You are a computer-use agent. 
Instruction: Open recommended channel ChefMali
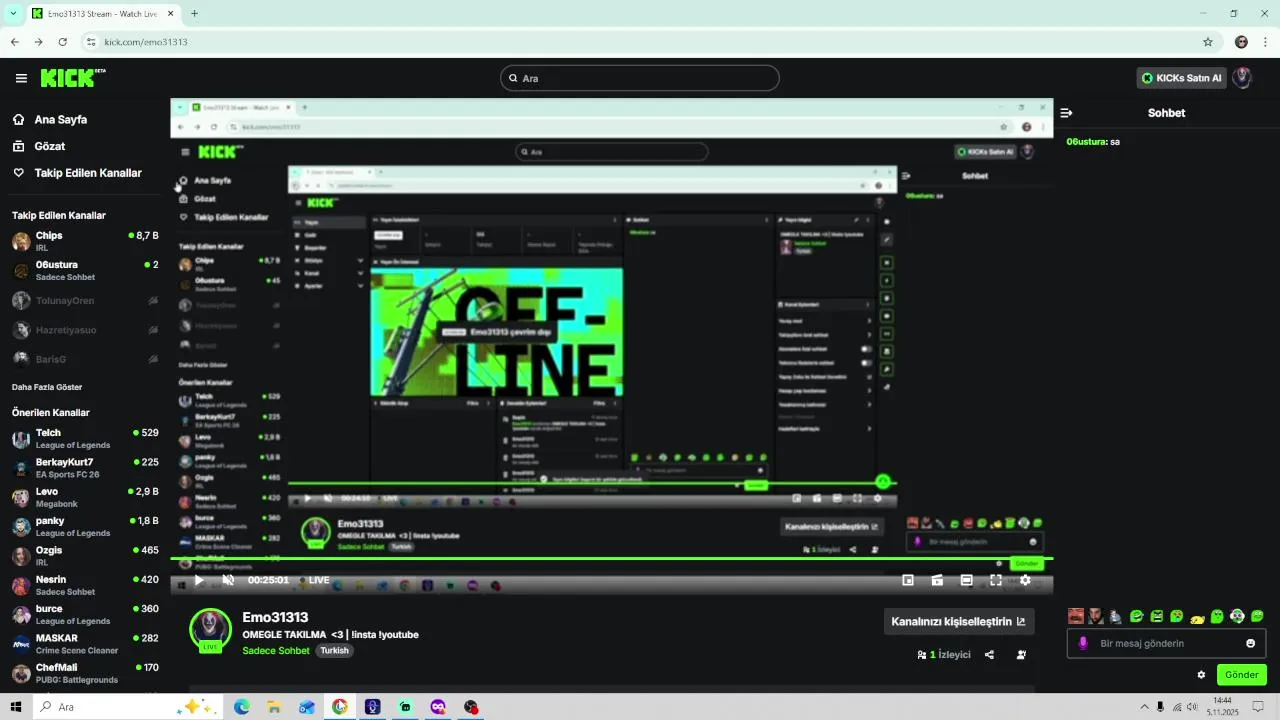pos(85,673)
